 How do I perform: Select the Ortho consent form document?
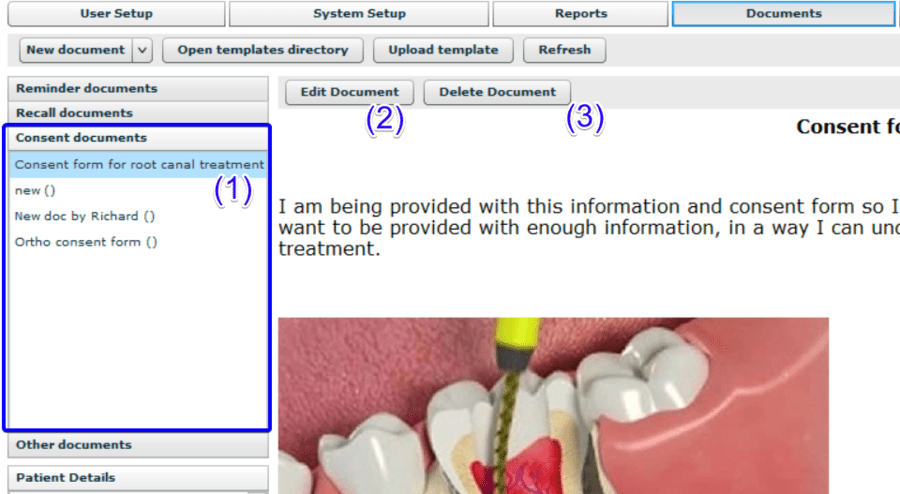(86, 242)
